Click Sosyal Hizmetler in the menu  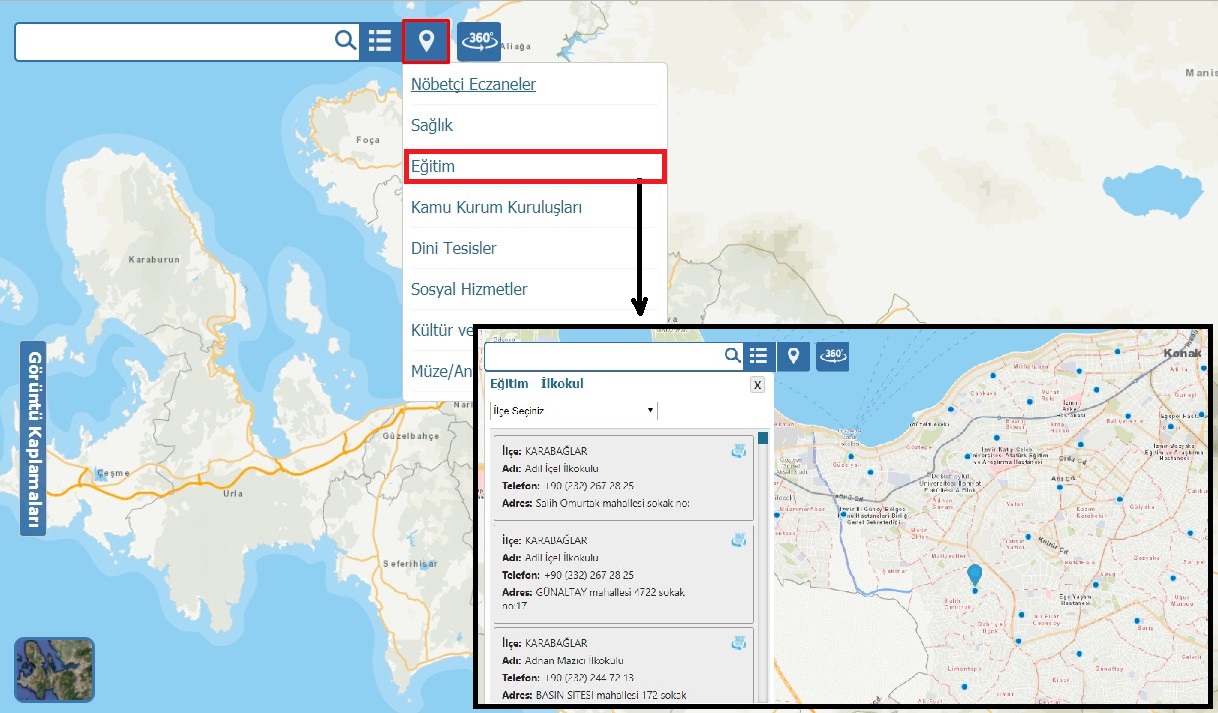469,289
